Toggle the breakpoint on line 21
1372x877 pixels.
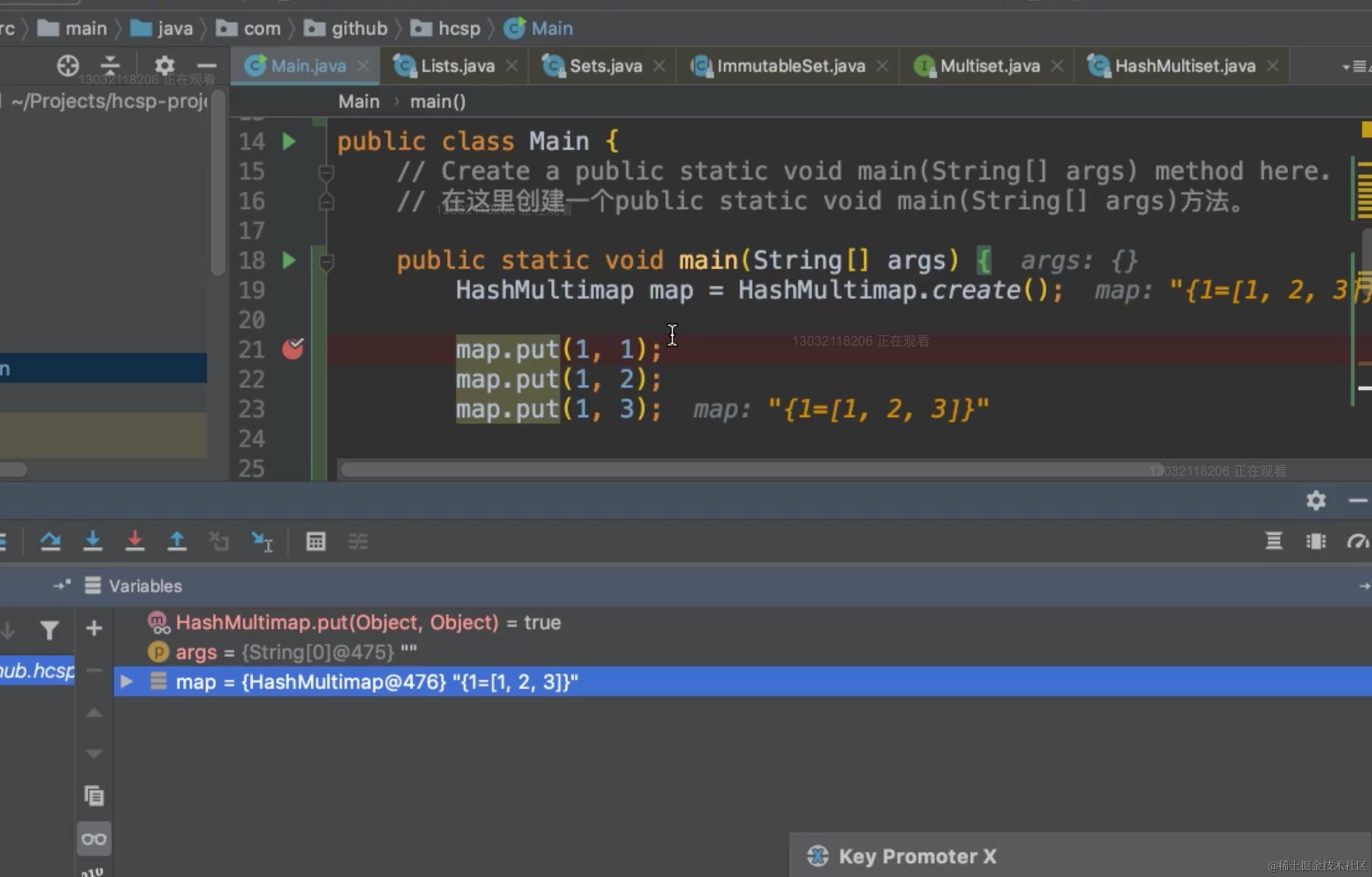(x=292, y=349)
